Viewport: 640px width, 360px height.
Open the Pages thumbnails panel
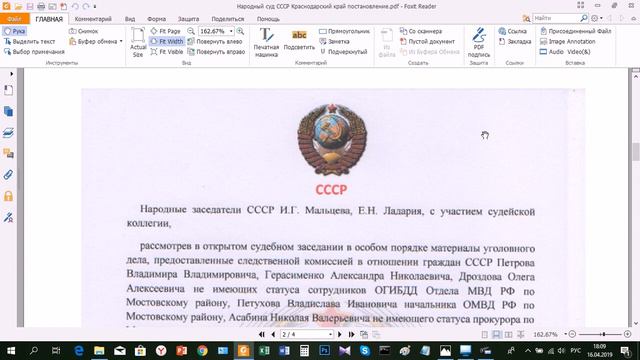pyautogui.click(x=8, y=111)
